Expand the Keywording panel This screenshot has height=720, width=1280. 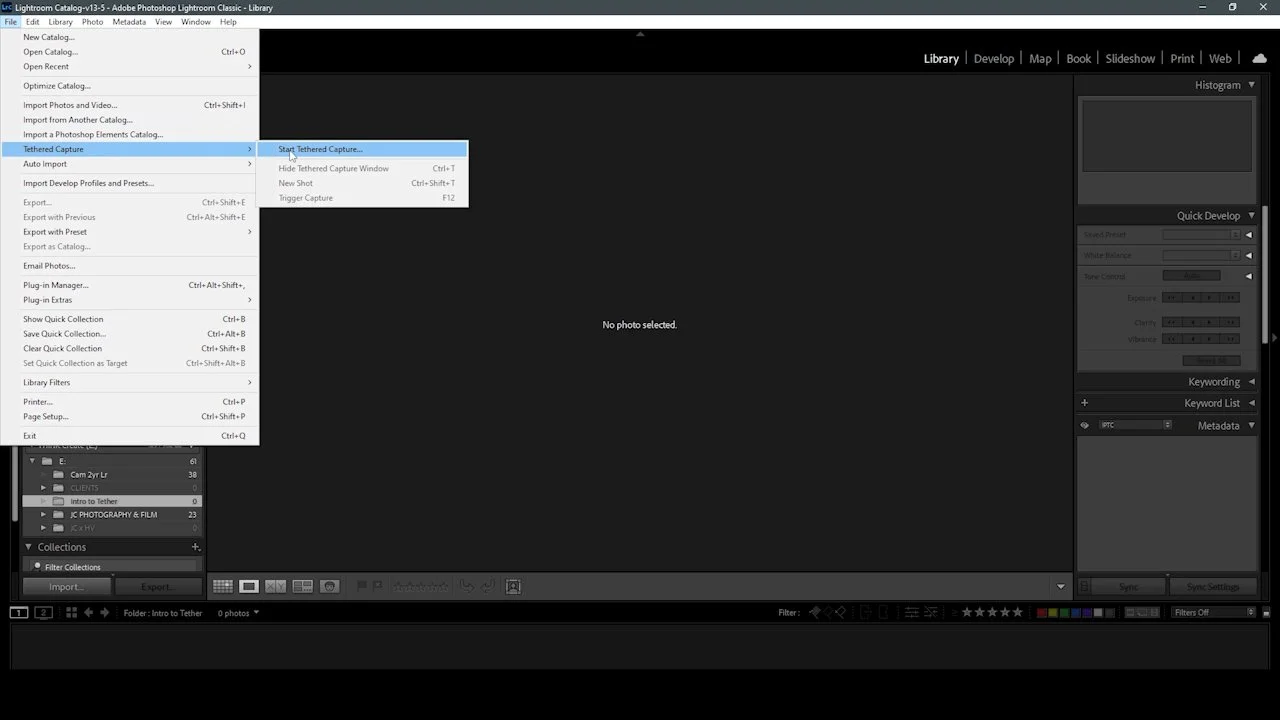(x=1251, y=382)
